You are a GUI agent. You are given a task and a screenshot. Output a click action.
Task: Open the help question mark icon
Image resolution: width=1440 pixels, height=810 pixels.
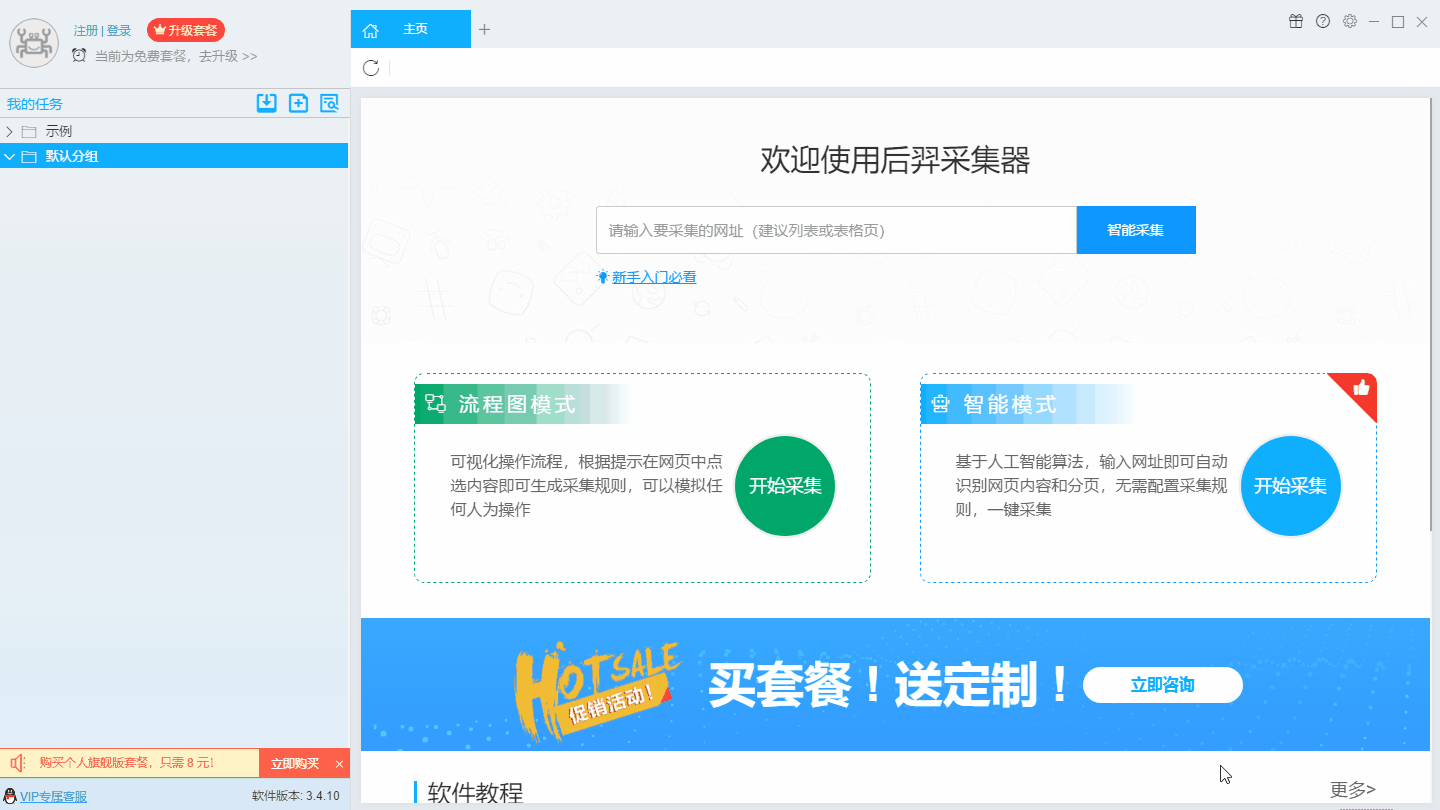point(1323,21)
